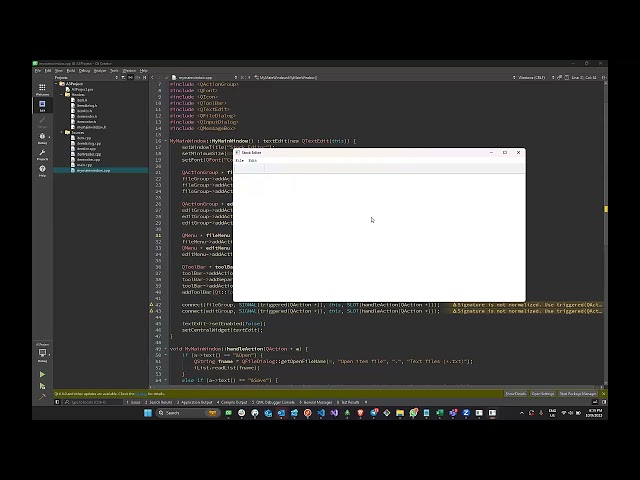The height and width of the screenshot is (480, 640).
Task: Select mymainwindow.h in the Headers folder
Action: click(x=91, y=127)
